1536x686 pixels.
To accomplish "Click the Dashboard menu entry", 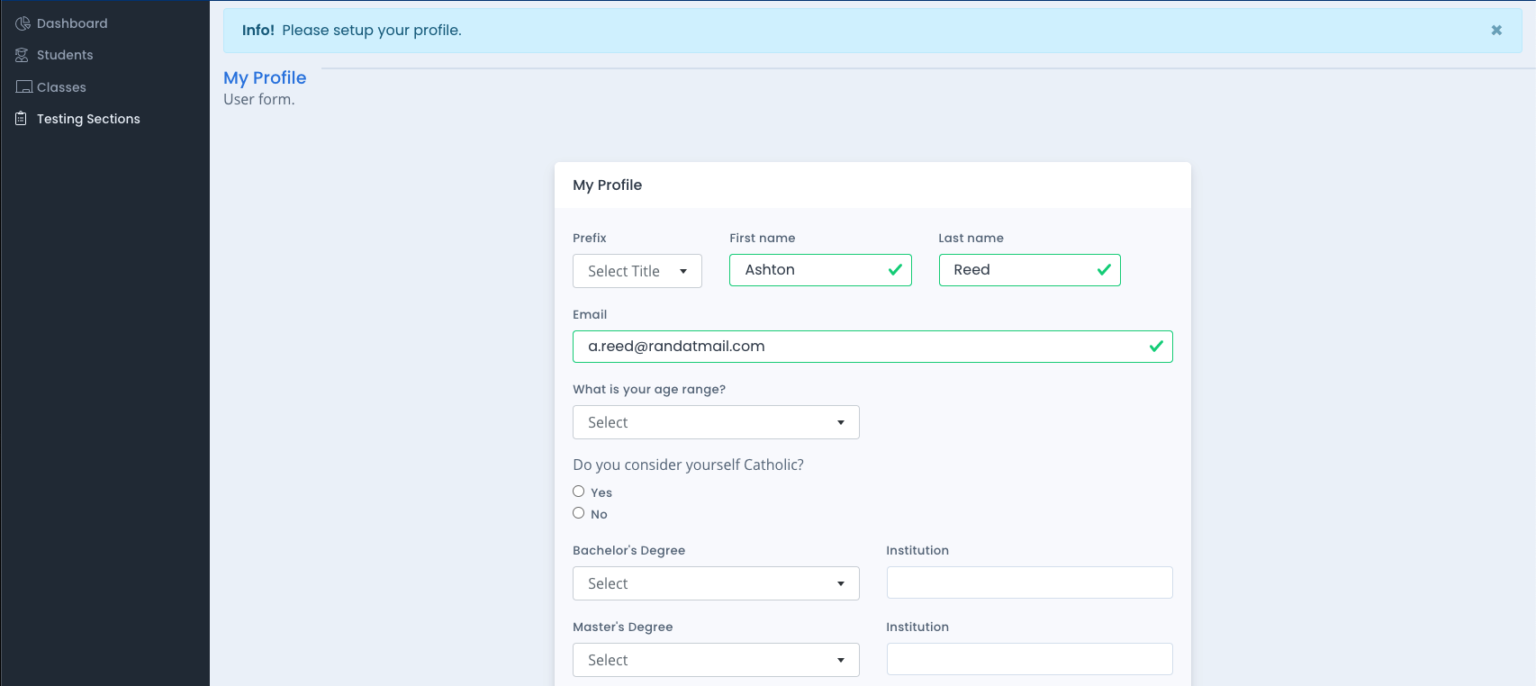I will pyautogui.click(x=72, y=22).
